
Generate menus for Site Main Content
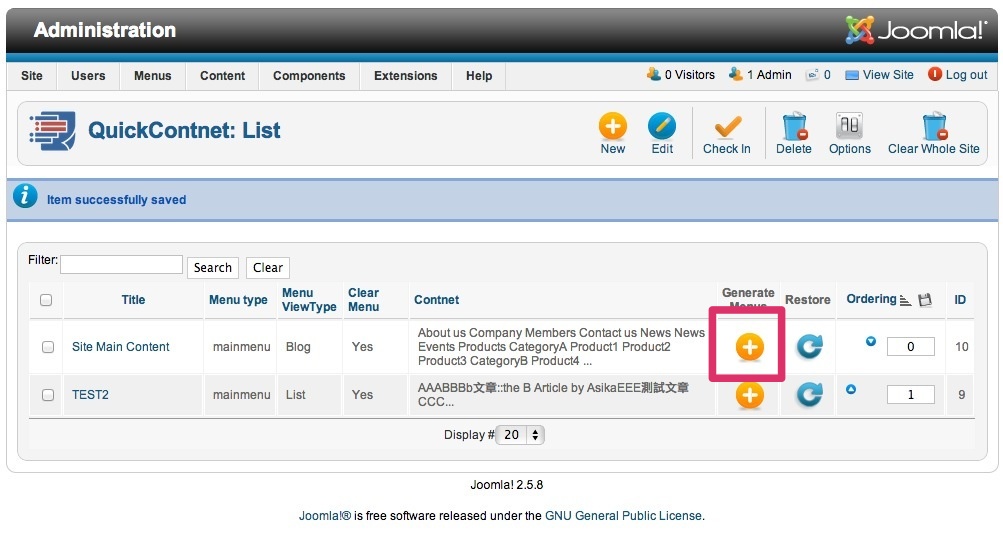(x=749, y=347)
